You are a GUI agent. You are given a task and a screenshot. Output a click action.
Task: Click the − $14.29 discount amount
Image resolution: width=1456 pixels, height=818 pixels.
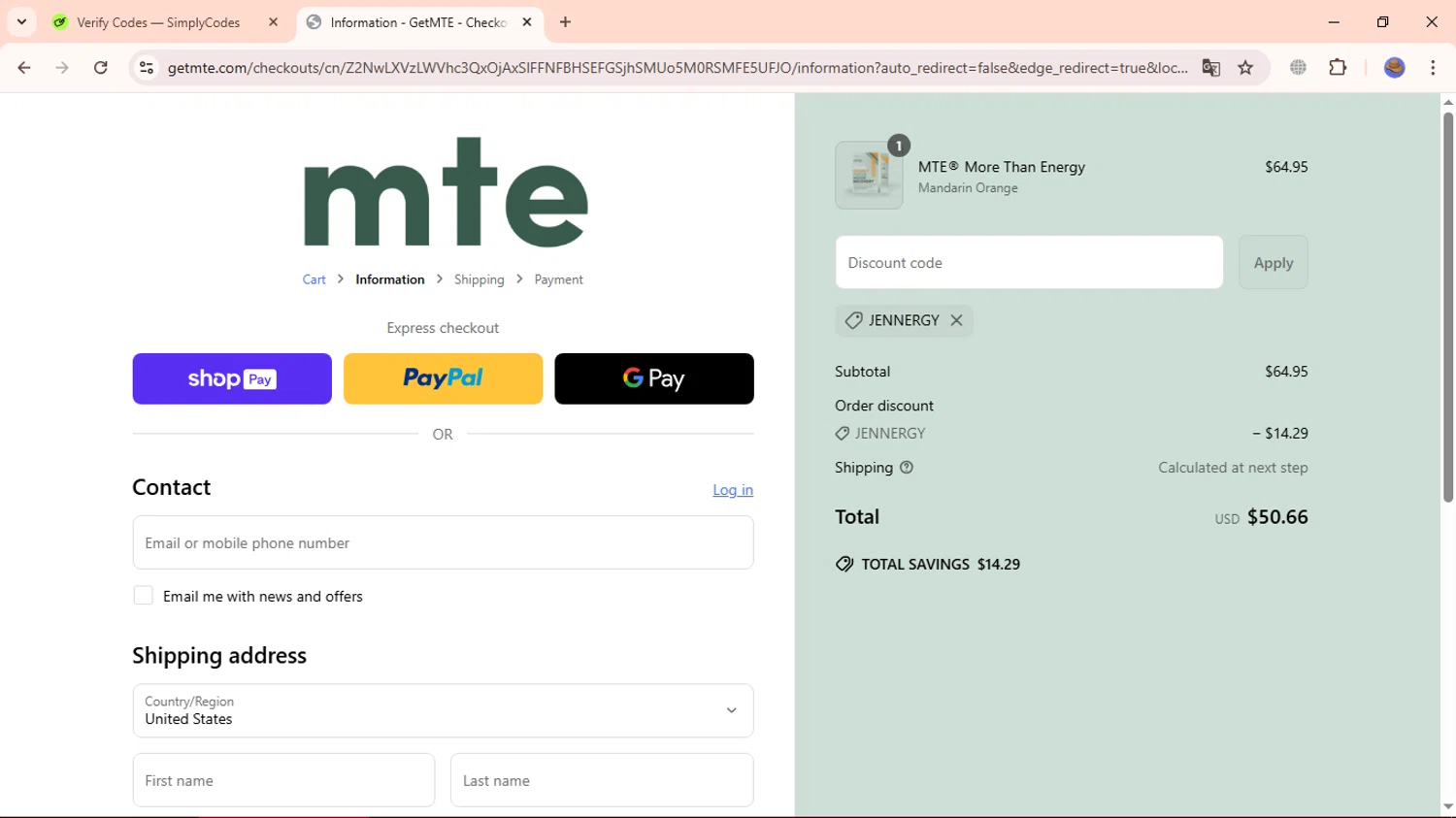pos(1280,434)
